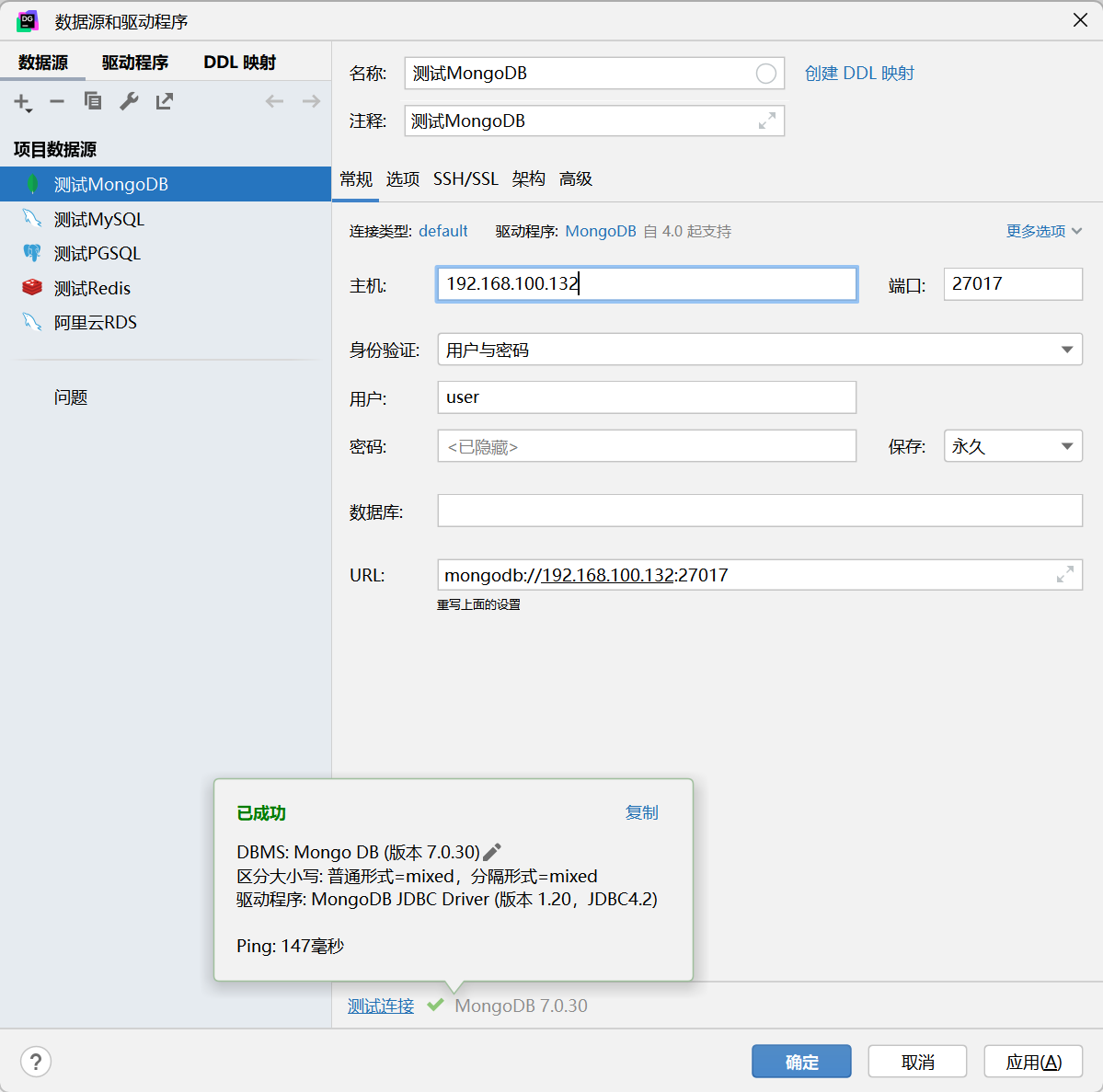Switch to the 驱动程序 tab
The width and height of the screenshot is (1103, 1092).
[x=135, y=63]
